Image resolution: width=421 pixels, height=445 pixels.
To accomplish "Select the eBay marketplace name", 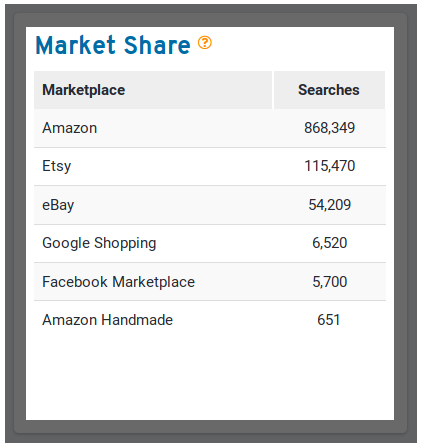I will click(x=58, y=205).
